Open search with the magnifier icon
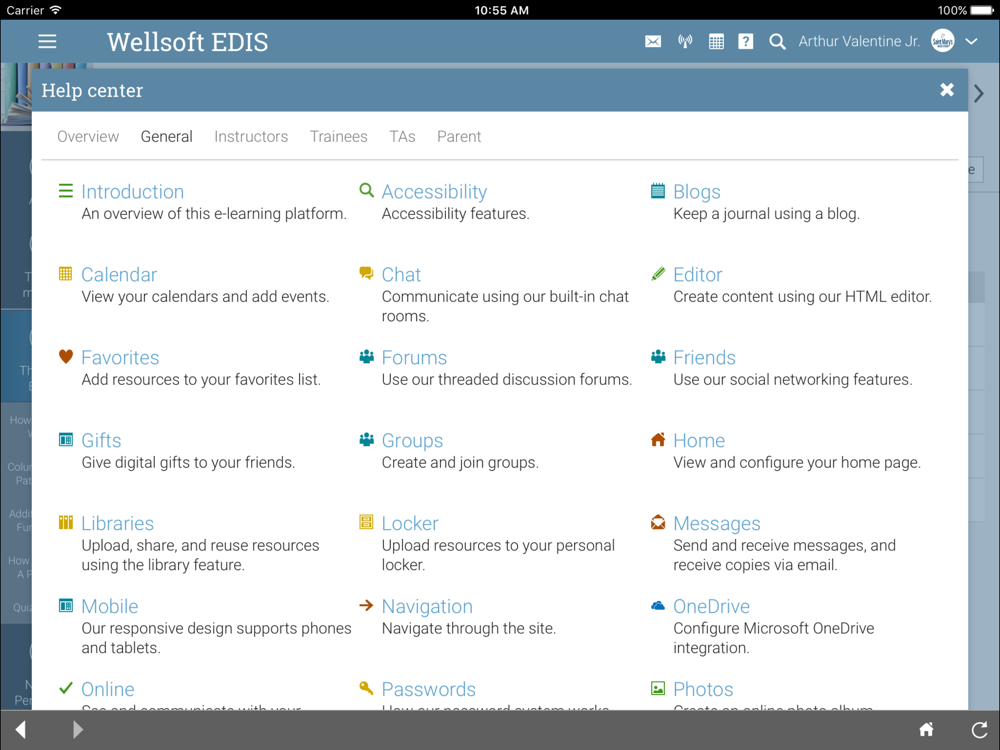 click(x=777, y=41)
